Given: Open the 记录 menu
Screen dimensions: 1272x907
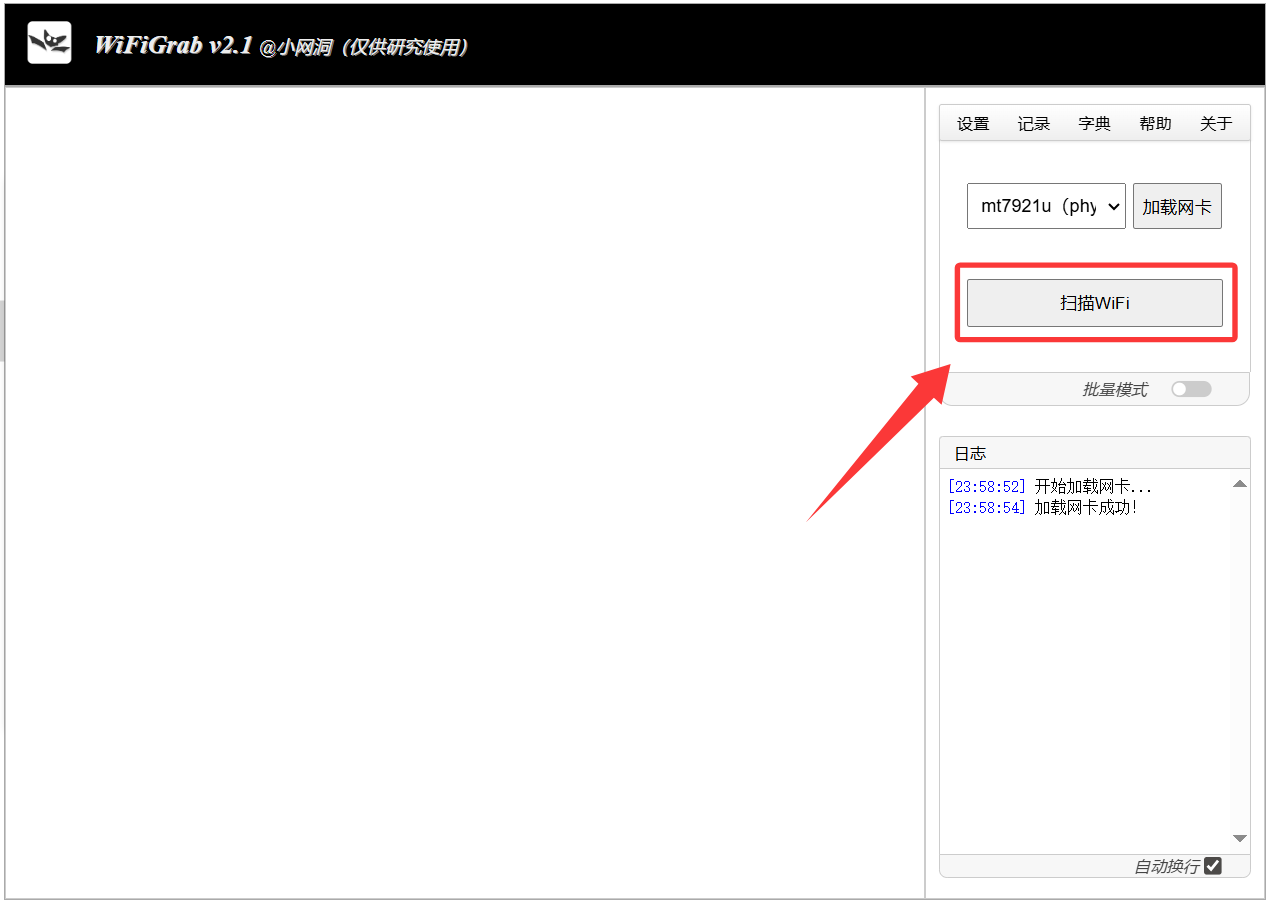Looking at the screenshot, I should 1034,124.
